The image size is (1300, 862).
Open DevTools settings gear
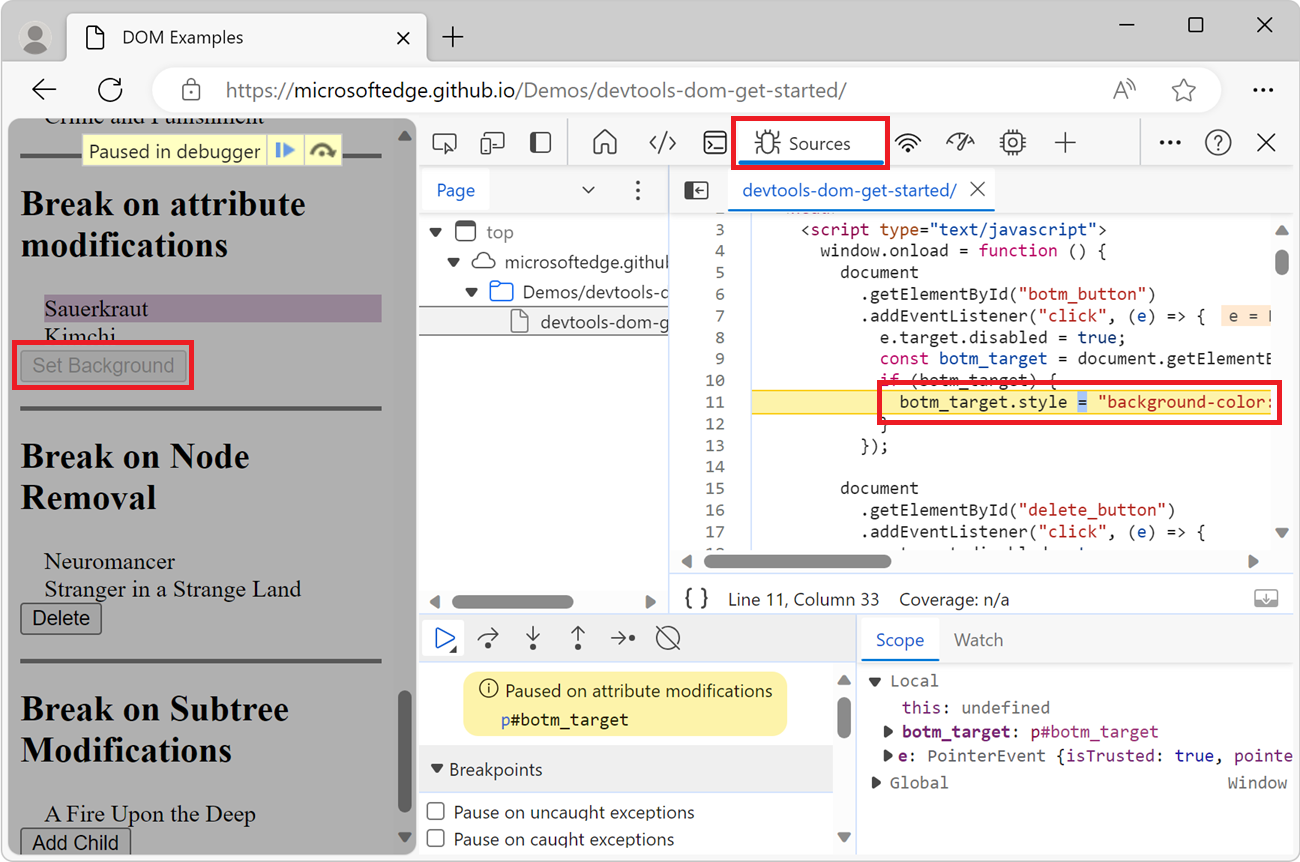[x=1012, y=142]
